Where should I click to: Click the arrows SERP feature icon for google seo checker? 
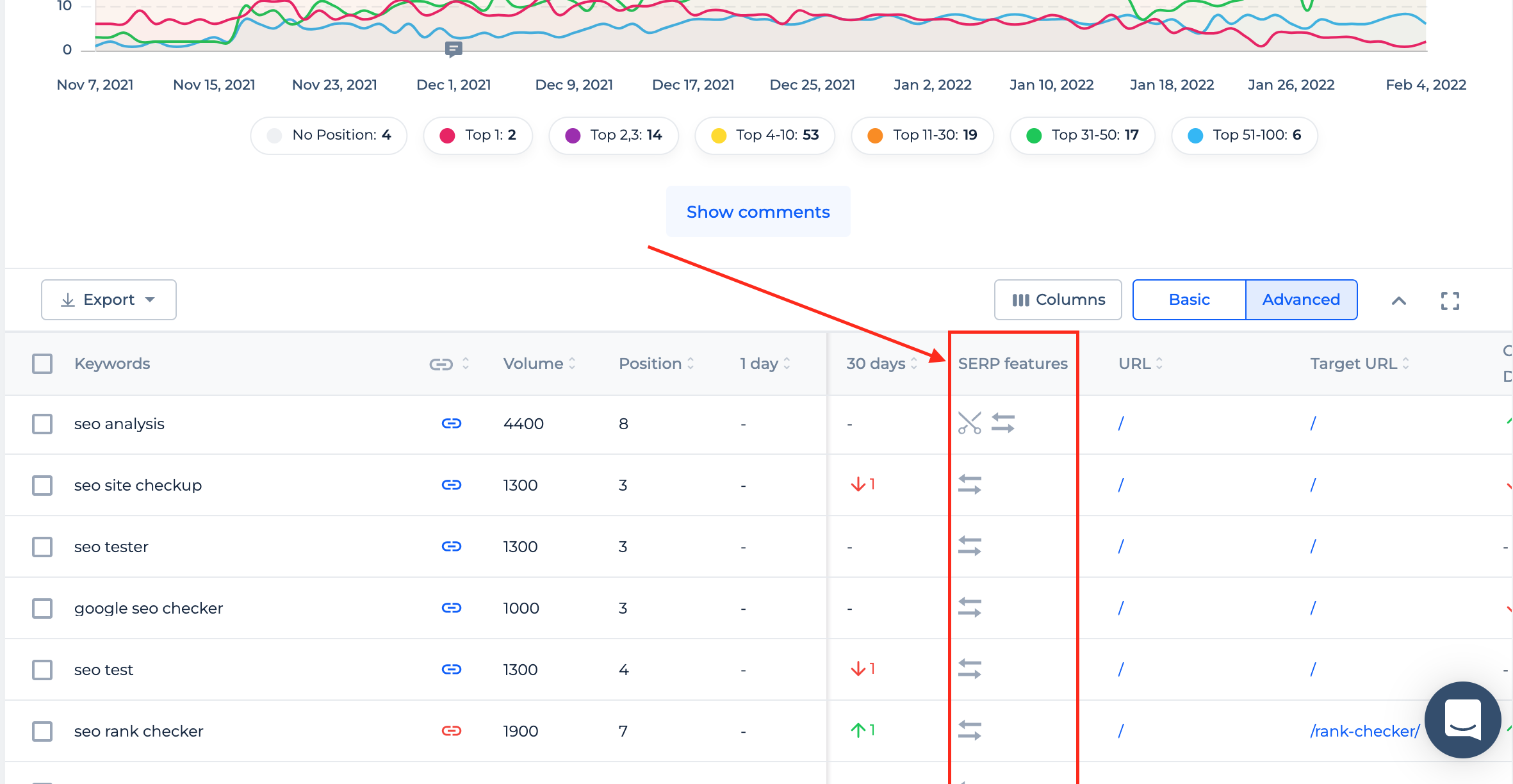(x=969, y=607)
